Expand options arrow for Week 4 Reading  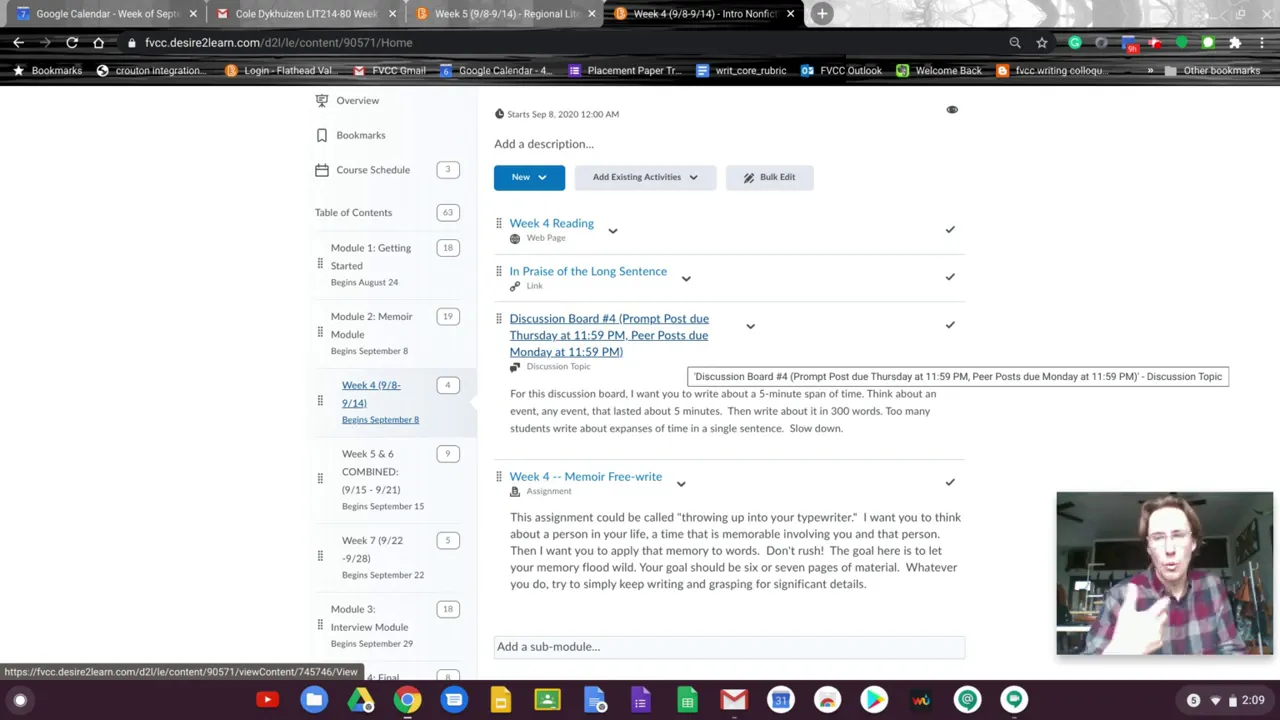pyautogui.click(x=613, y=231)
